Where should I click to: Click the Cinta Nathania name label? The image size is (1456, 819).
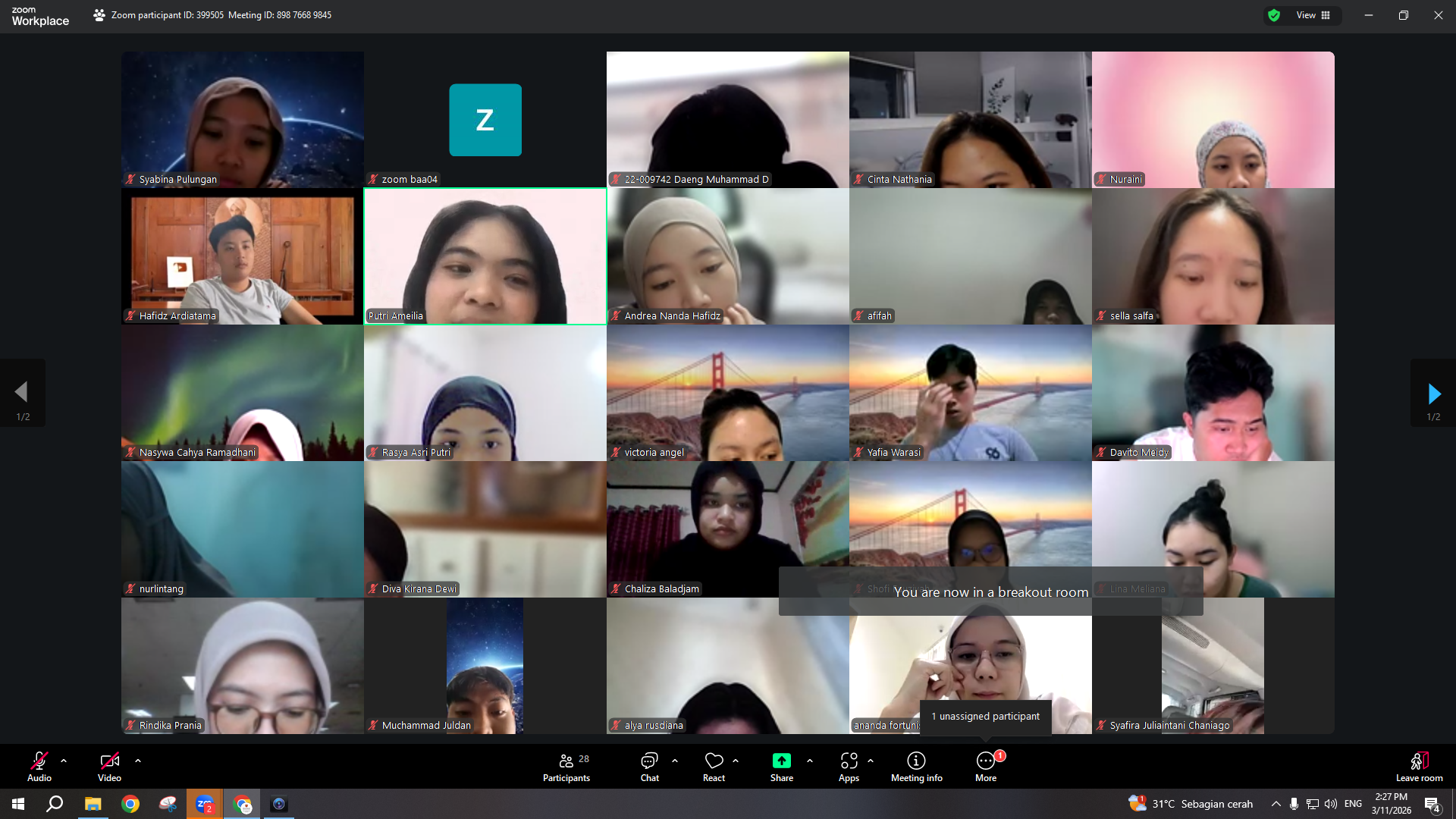893,180
